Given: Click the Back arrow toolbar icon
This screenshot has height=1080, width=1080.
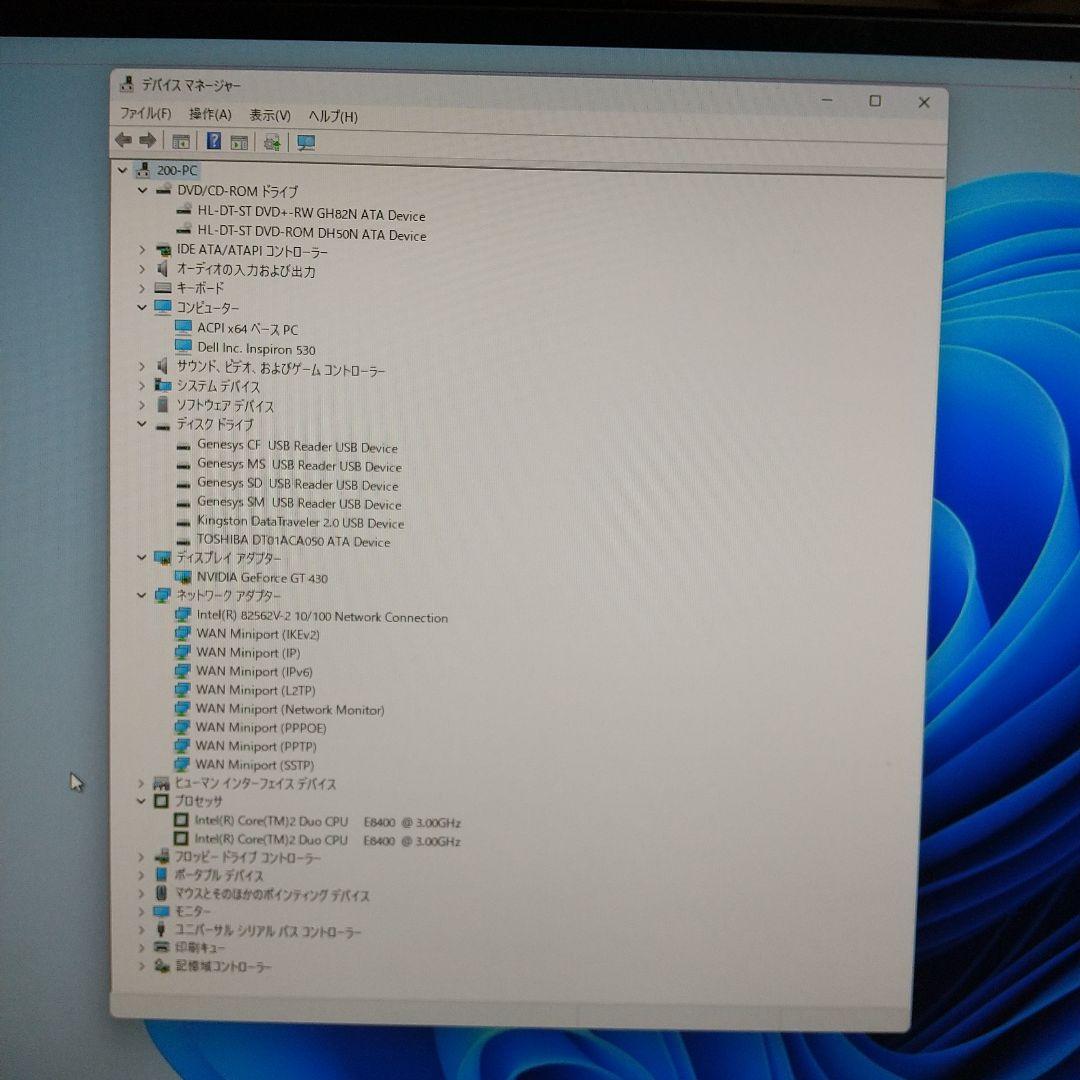Looking at the screenshot, I should coord(123,141).
